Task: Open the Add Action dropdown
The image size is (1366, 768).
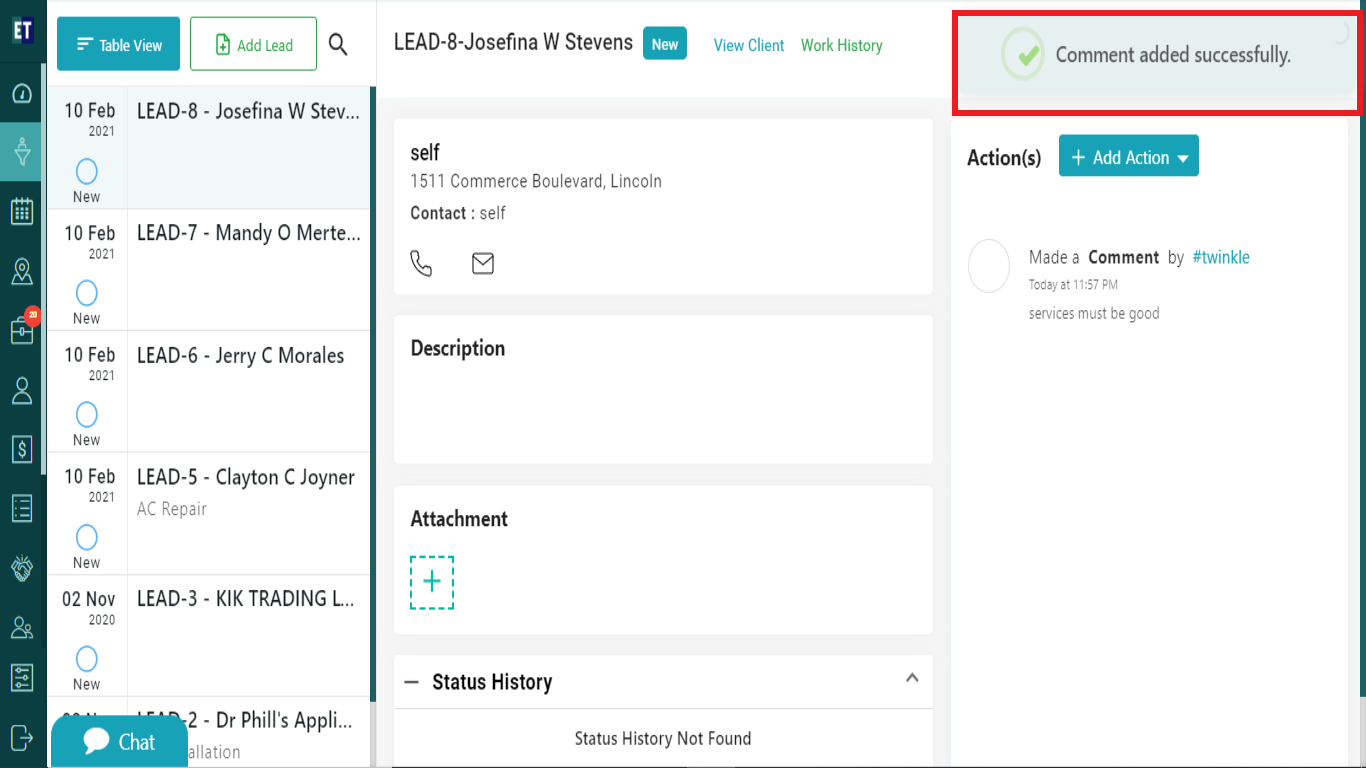Action: [x=1129, y=156]
